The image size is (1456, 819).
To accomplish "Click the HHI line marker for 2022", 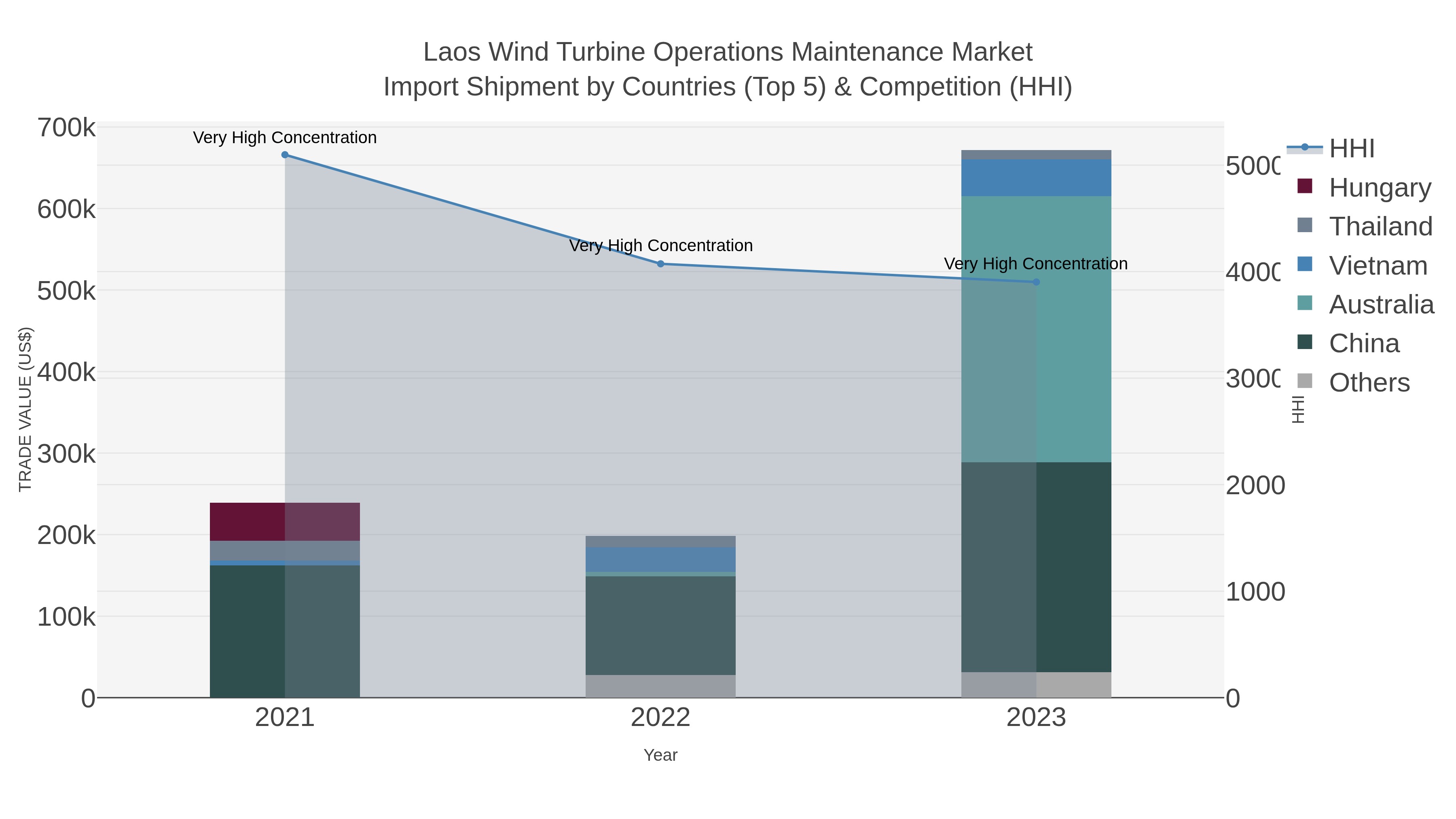I will tap(660, 264).
